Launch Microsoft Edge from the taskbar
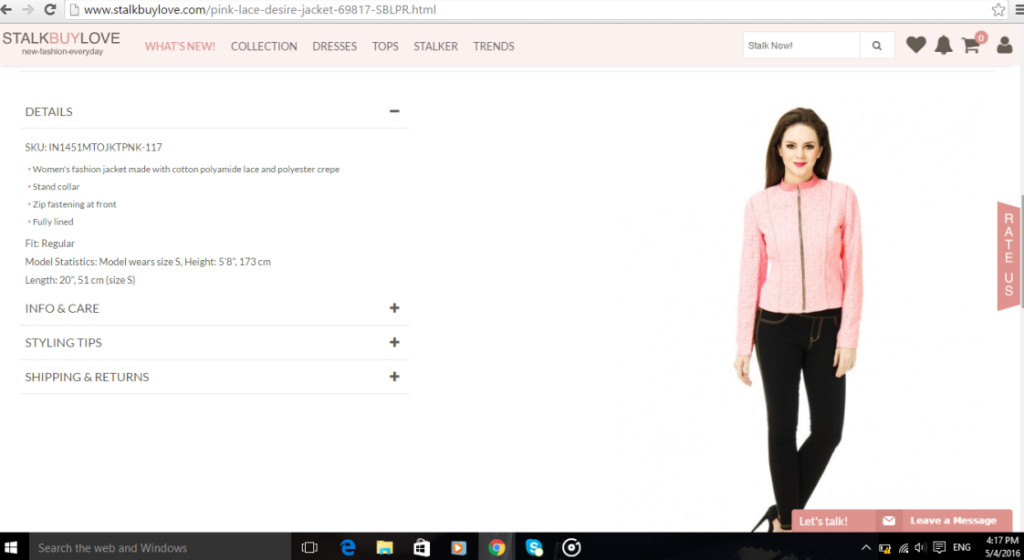 (347, 548)
